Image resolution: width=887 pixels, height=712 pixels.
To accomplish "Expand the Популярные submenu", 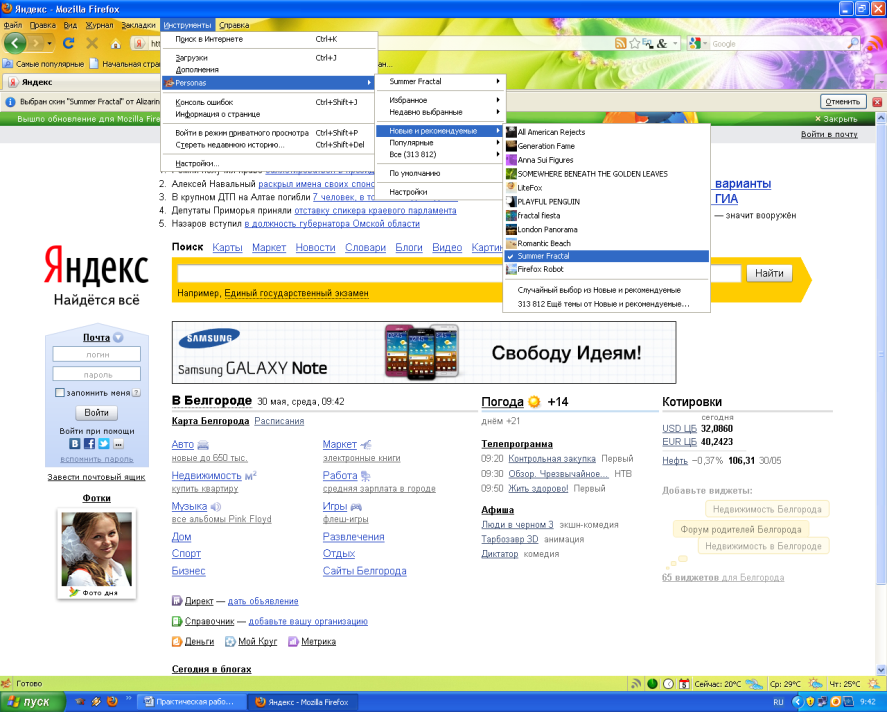I will (440, 143).
